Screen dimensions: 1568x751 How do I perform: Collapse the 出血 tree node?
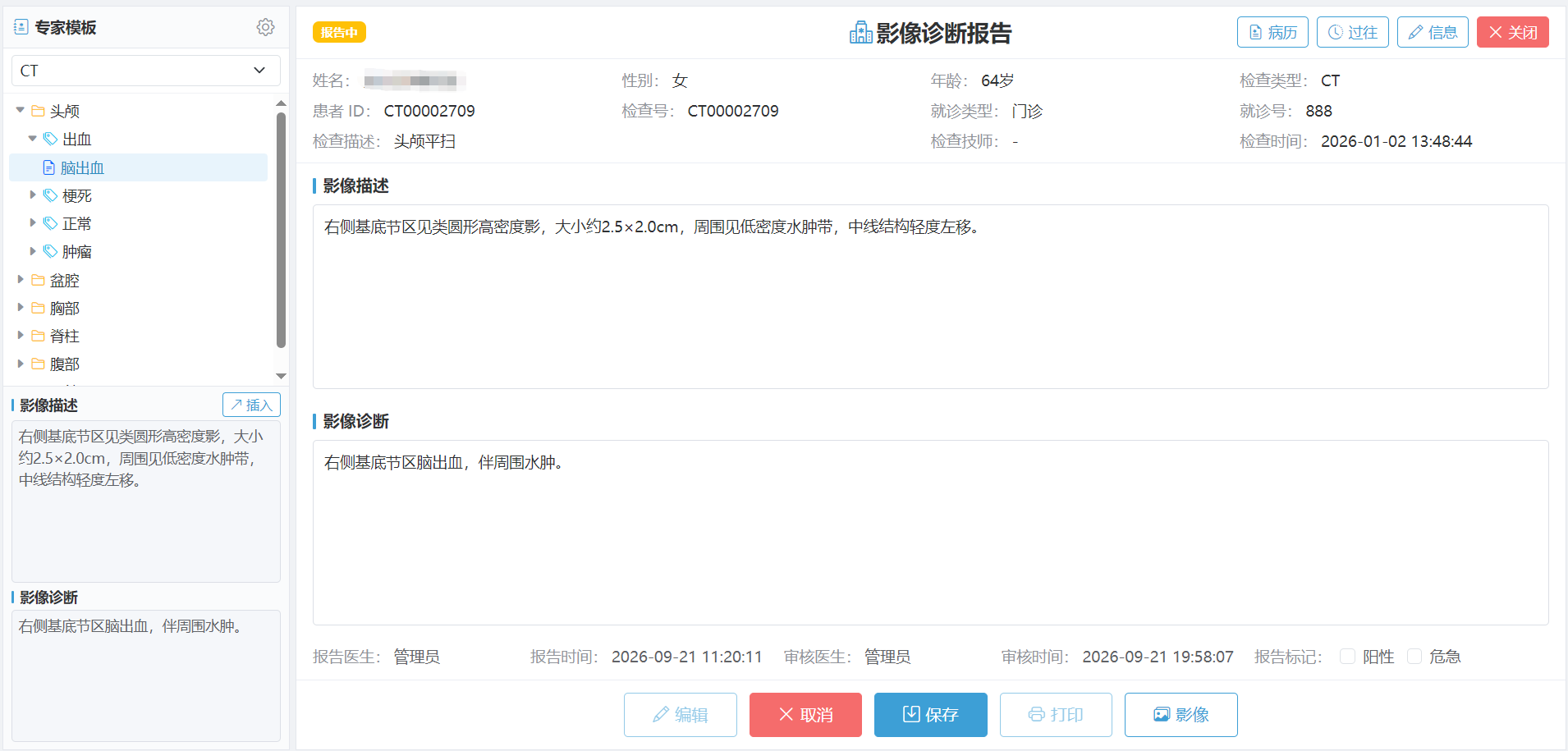coord(33,139)
